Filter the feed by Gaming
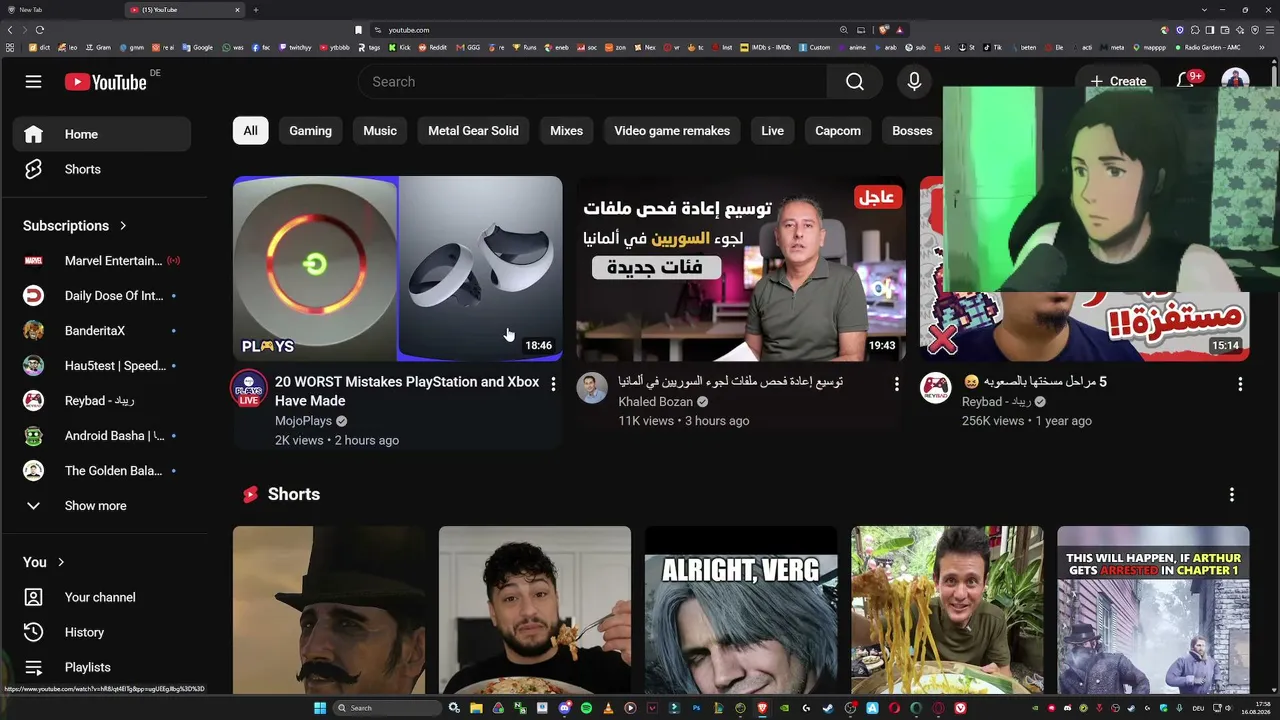 [x=310, y=131]
